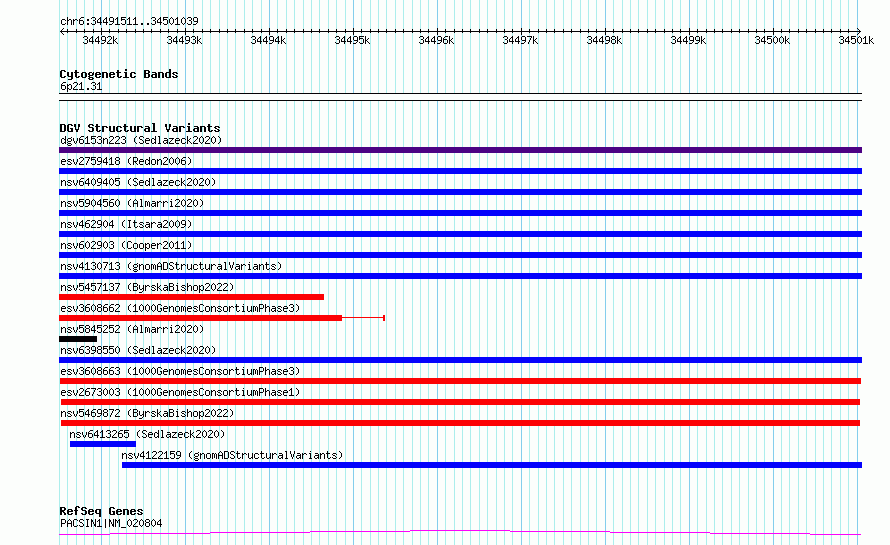Image resolution: width=890 pixels, height=545 pixels.
Task: Select the nsv5469872 (ByrskaBishop2022) label
Action: [x=147, y=413]
